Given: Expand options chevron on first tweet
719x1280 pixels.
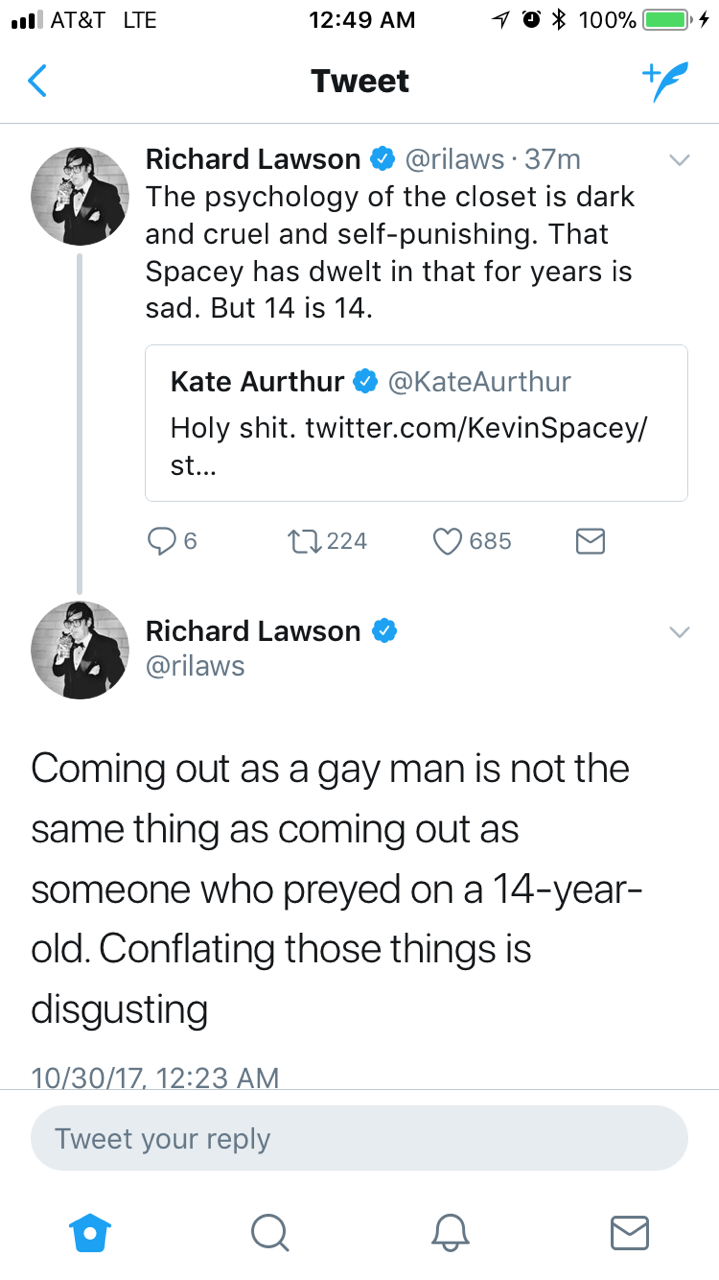Looking at the screenshot, I should click(679, 160).
